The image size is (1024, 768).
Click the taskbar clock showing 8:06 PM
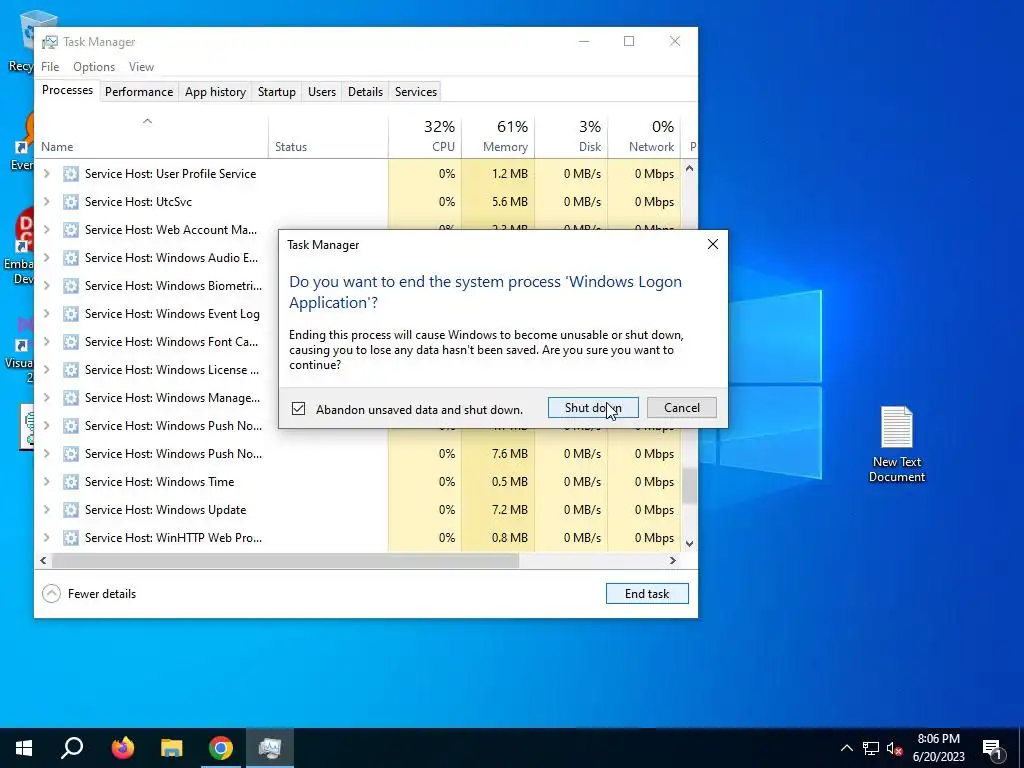(938, 748)
